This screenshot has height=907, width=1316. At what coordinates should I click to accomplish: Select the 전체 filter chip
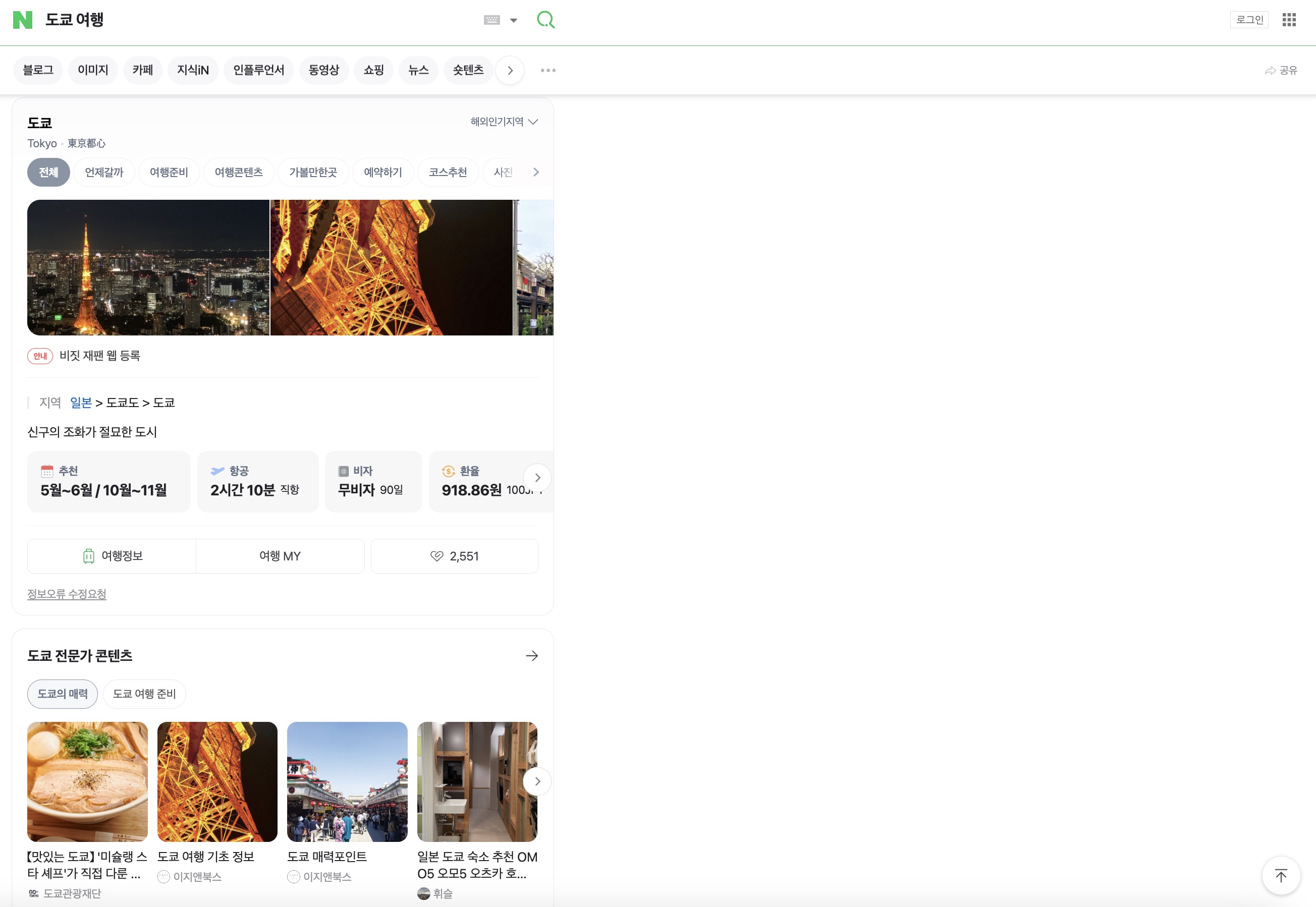(48, 172)
